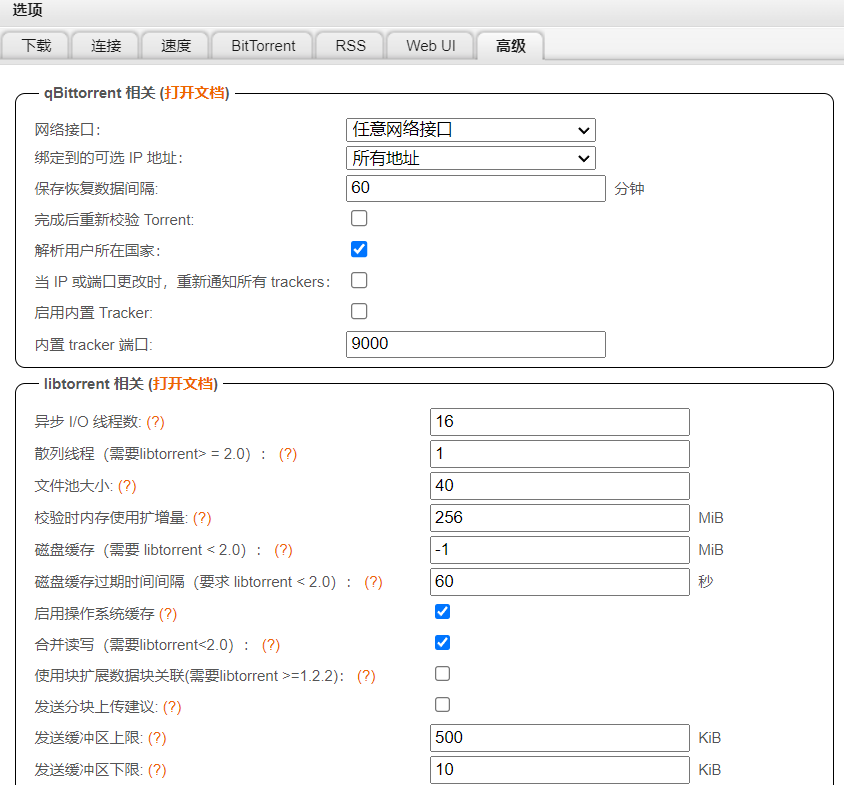Open help (?) for 校验时内存使用扩增量
The width and height of the screenshot is (844, 785).
pos(202,518)
